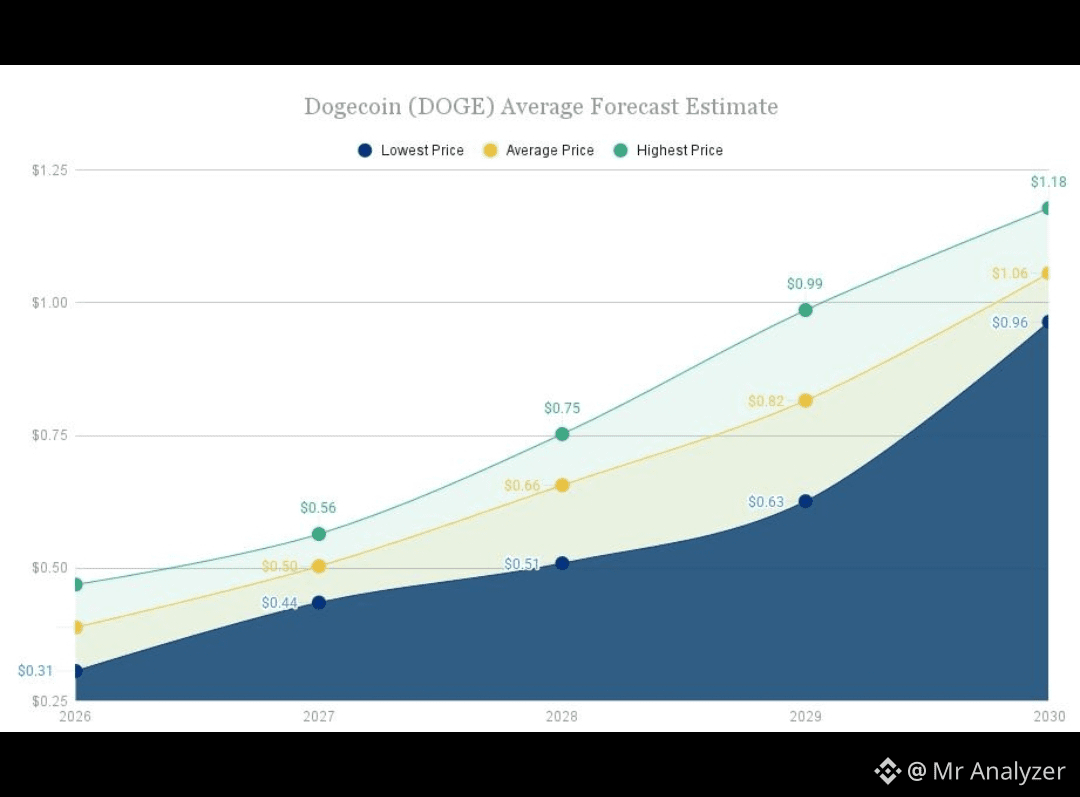
Task: Click the $1.00 y-axis label
Action: [x=50, y=303]
